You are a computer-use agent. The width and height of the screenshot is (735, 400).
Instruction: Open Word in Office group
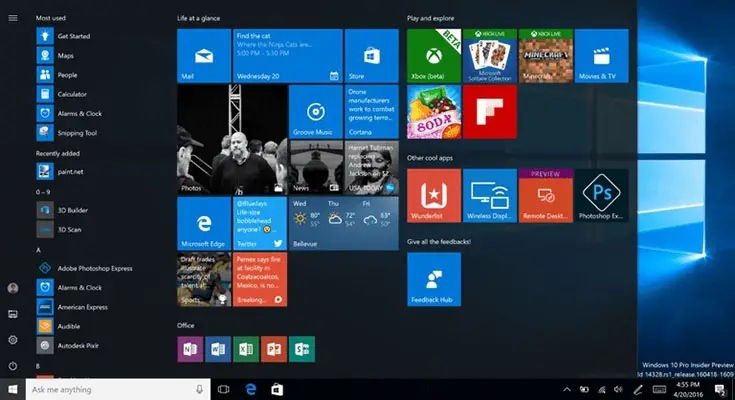coord(218,349)
